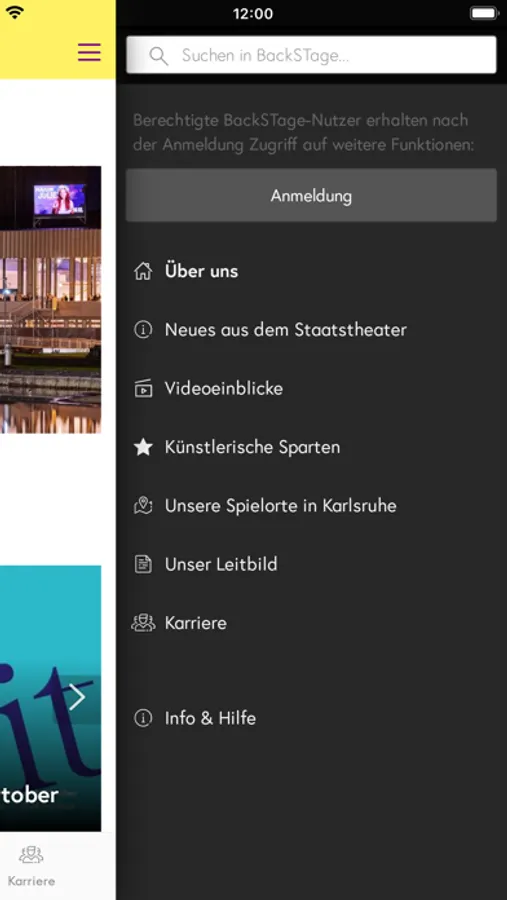
Task: Tap the Anmeldung button
Action: pos(311,196)
